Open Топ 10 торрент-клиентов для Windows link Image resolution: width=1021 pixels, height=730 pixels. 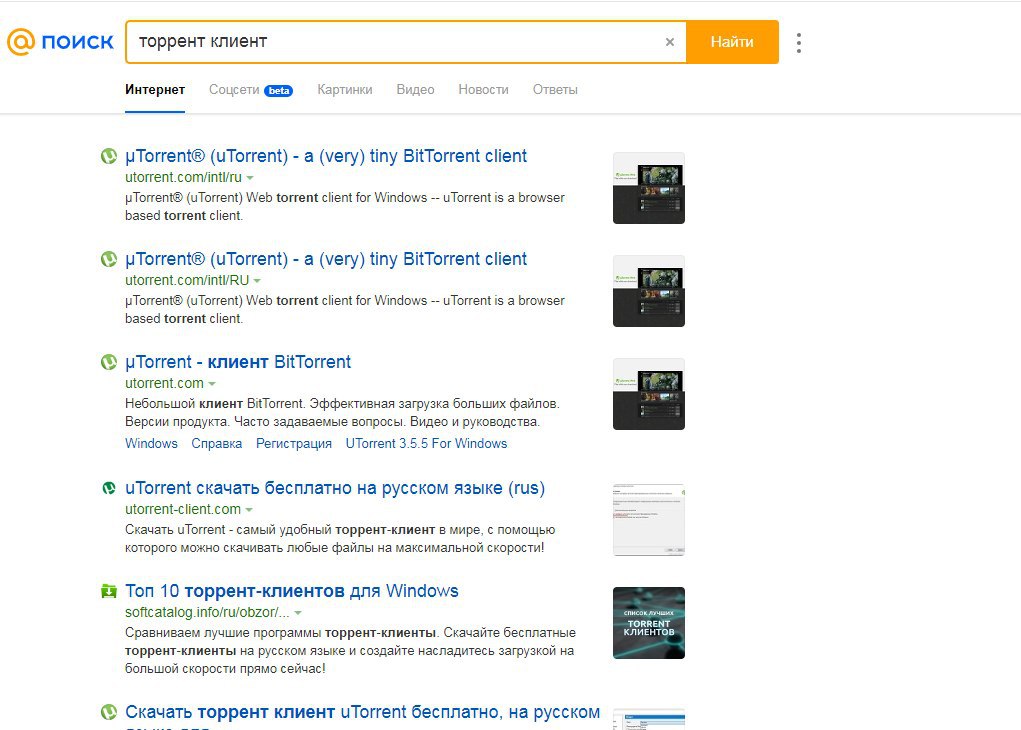coord(292,591)
